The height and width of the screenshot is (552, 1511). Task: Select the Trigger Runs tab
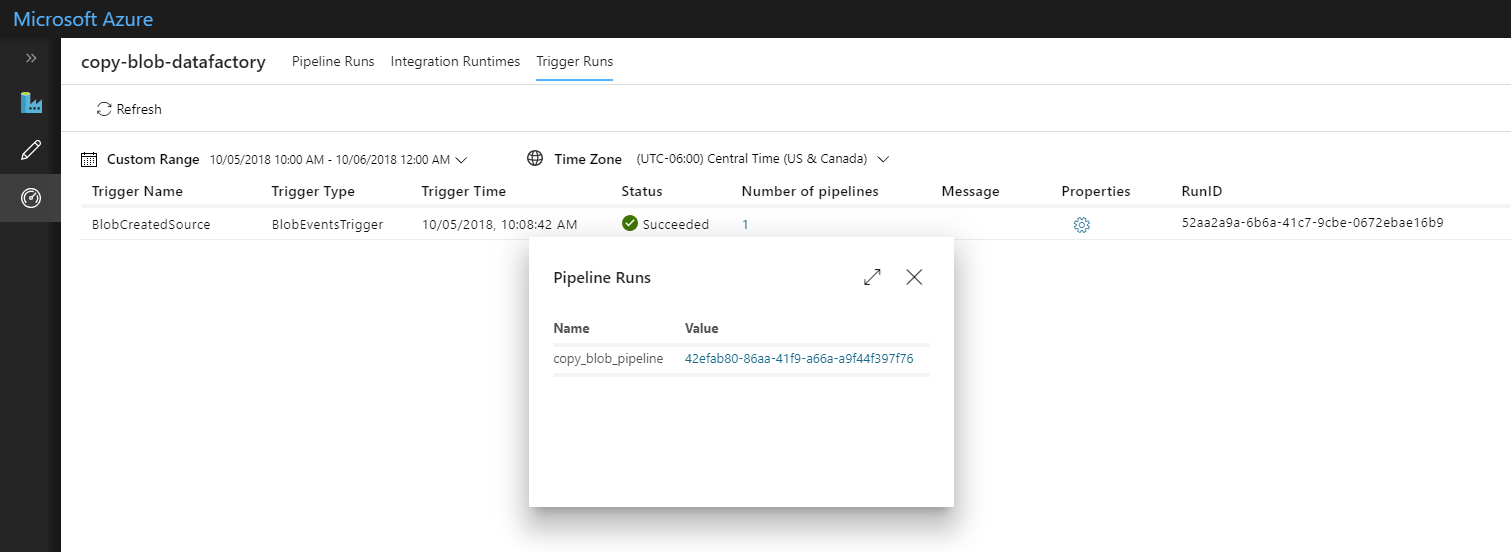point(575,61)
